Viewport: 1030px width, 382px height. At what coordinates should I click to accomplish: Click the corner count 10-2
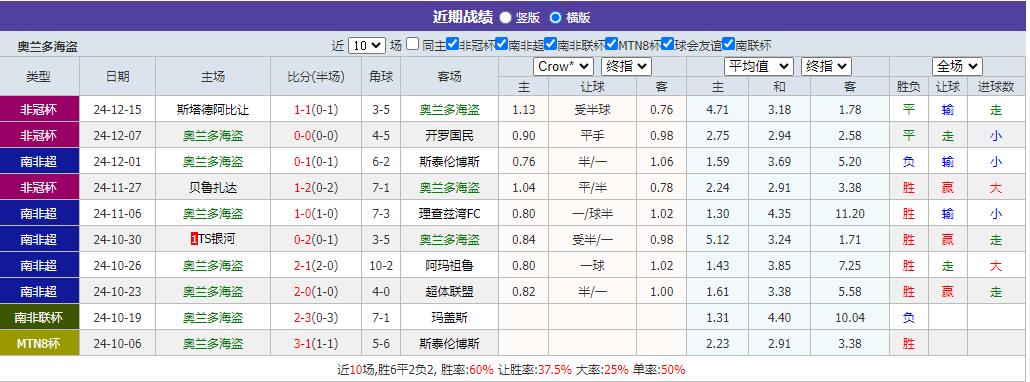click(381, 265)
